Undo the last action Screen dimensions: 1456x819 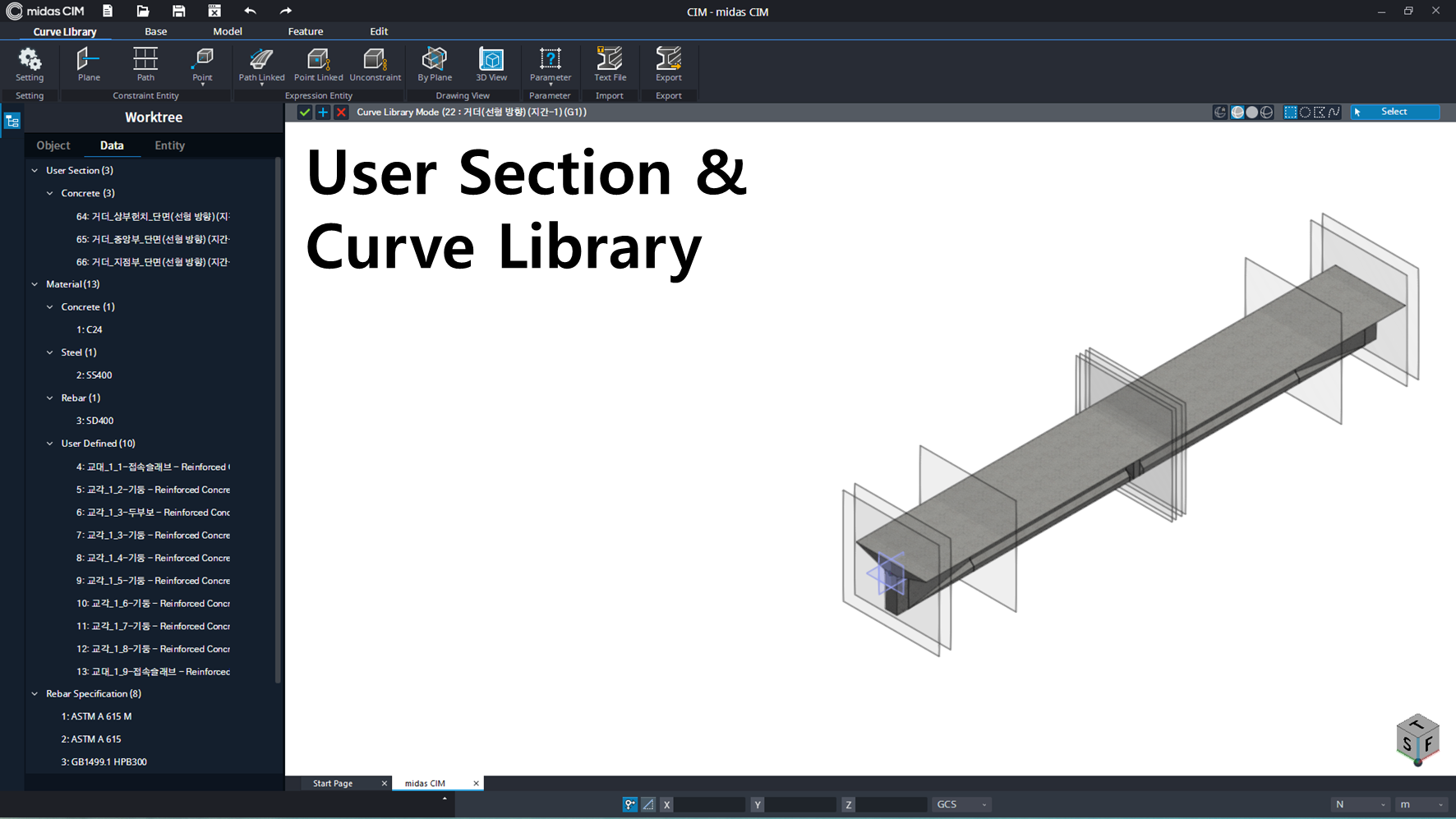[250, 11]
